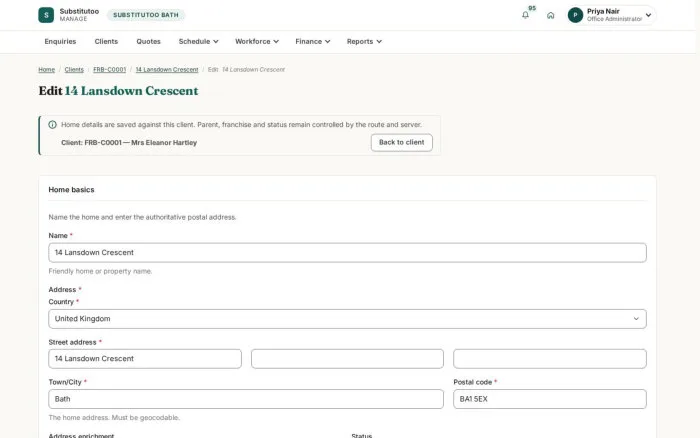
Task: Click the 'Client: FRB-C0001 — Mrs Eleanor Hartley' text
Action: point(129,143)
